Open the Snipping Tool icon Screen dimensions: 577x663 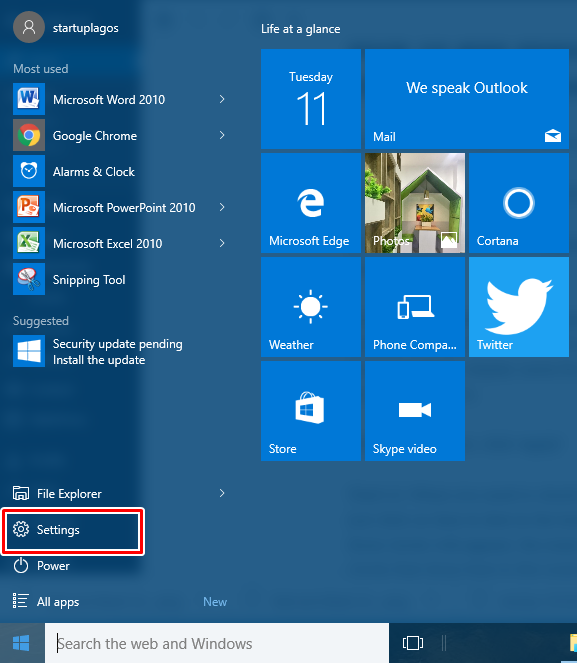(29, 279)
